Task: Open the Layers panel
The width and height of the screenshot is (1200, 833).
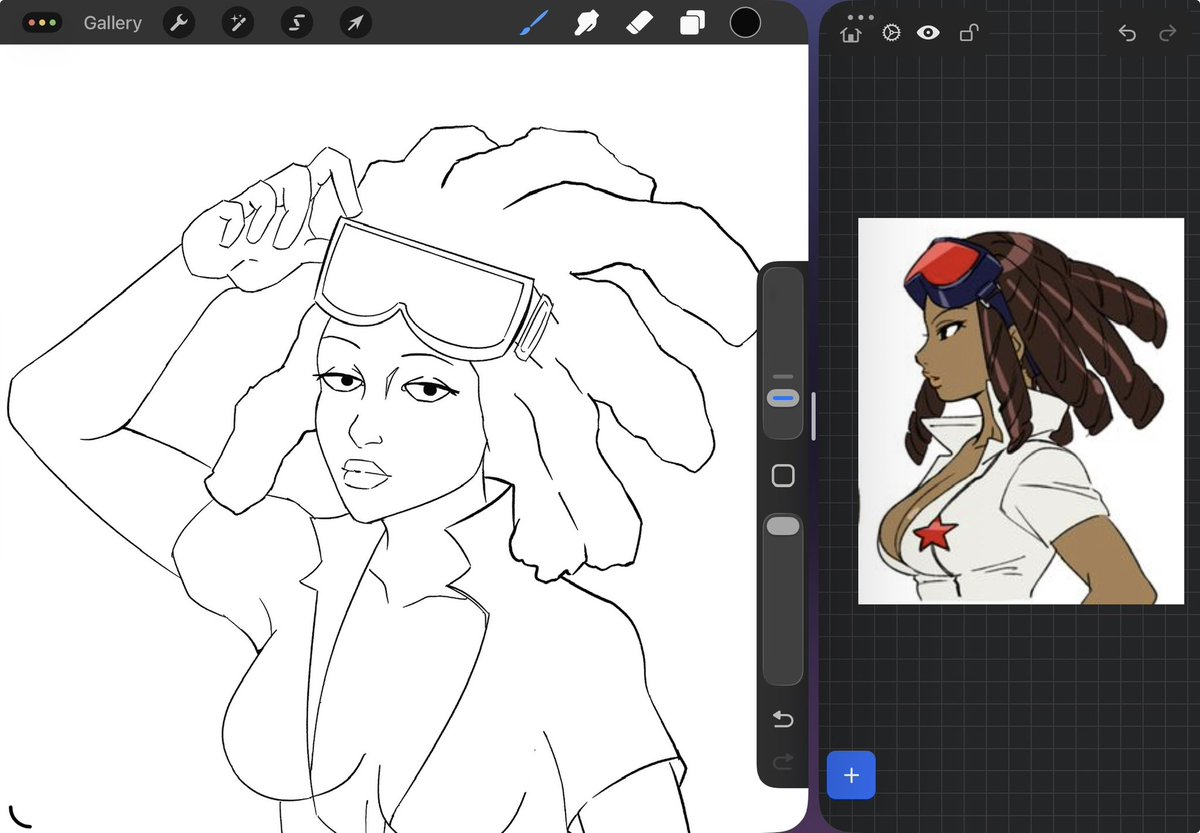Action: (692, 22)
